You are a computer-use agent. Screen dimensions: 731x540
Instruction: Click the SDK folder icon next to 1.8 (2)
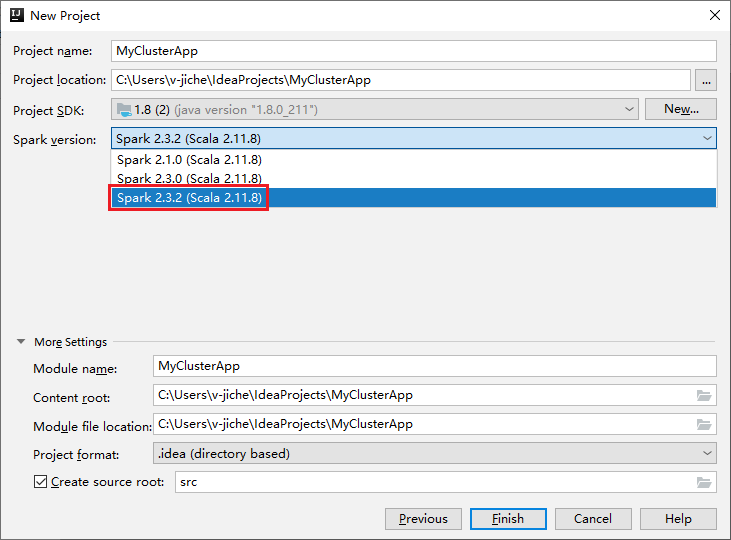[x=124, y=110]
